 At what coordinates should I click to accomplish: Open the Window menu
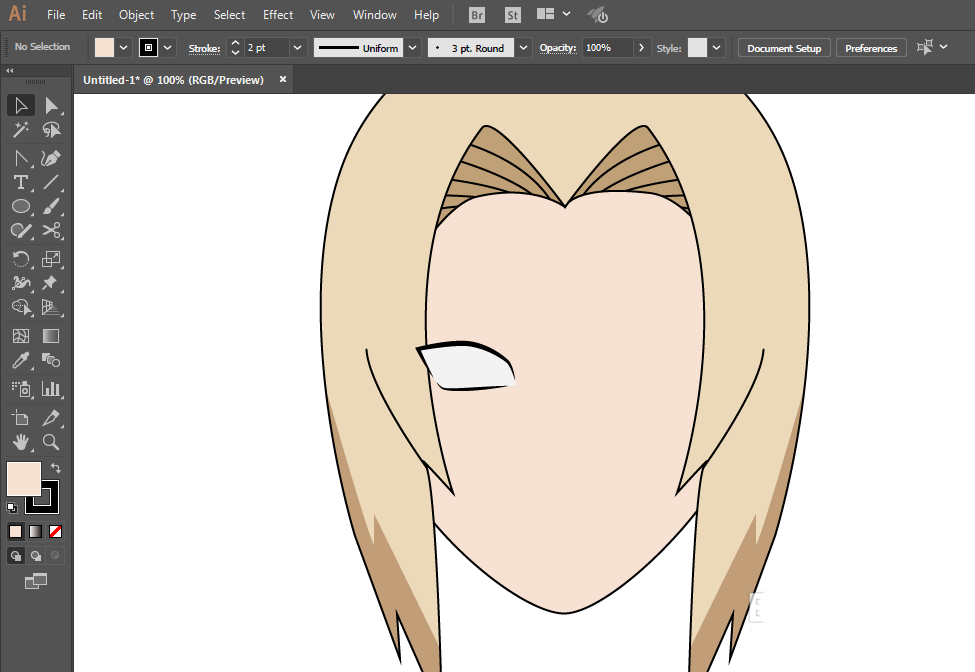(375, 15)
